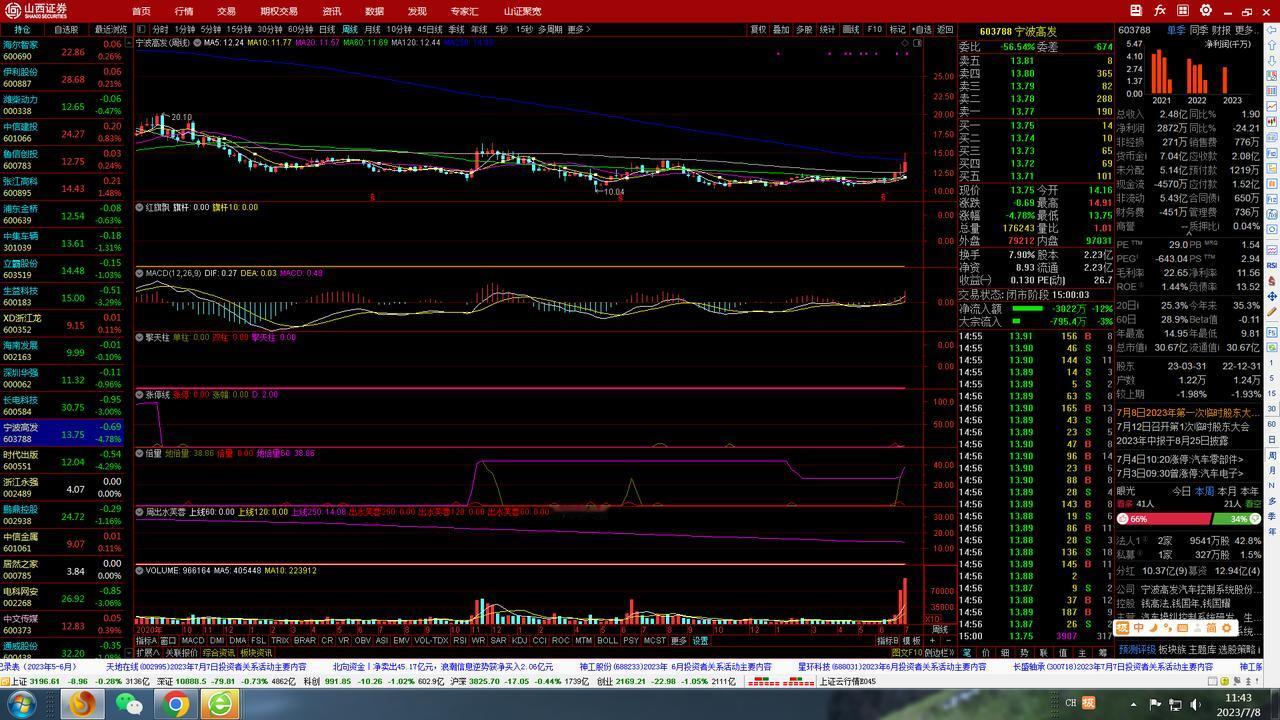Screen dimensions: 1280x720
Task: Toggle the 周出水芙蓉 indicator circle button
Action: (x=140, y=512)
